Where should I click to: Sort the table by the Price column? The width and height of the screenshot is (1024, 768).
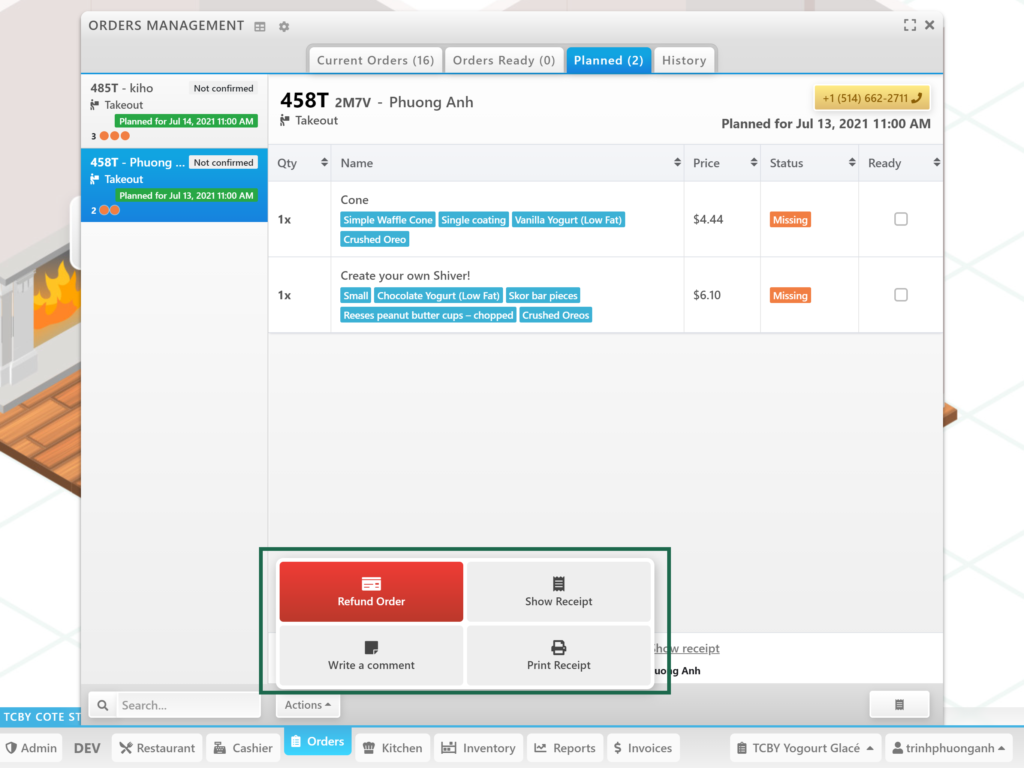click(x=720, y=163)
